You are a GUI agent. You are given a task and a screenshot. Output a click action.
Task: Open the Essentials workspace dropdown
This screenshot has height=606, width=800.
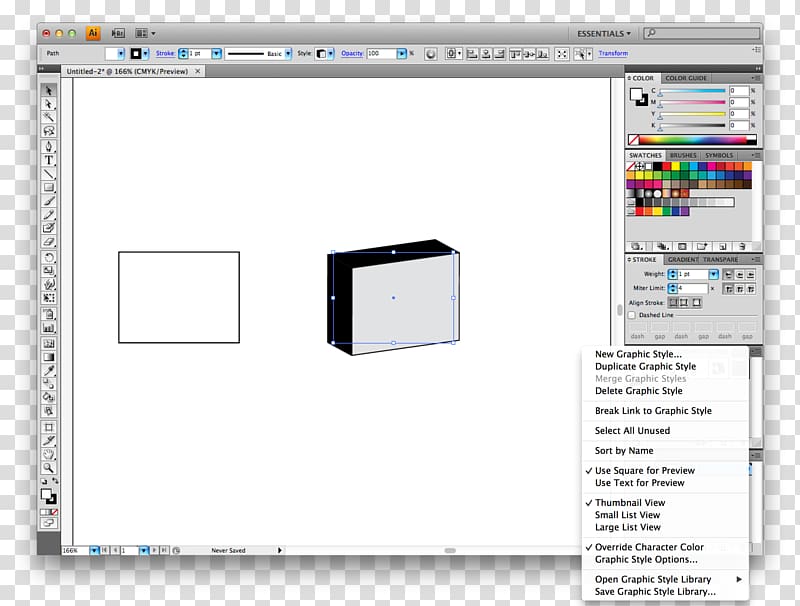(x=604, y=33)
